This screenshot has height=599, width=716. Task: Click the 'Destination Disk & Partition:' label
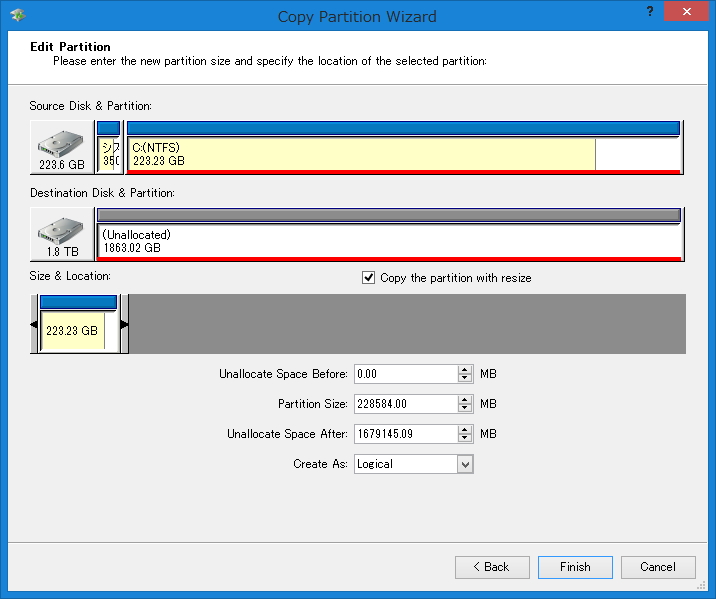[x=102, y=193]
